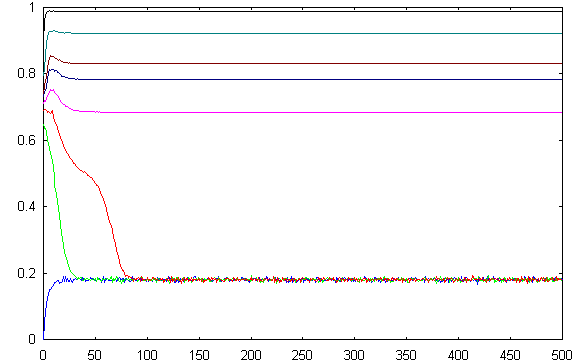Click the y-axis label 0.2
The image size is (579, 363).
[x=27, y=273]
